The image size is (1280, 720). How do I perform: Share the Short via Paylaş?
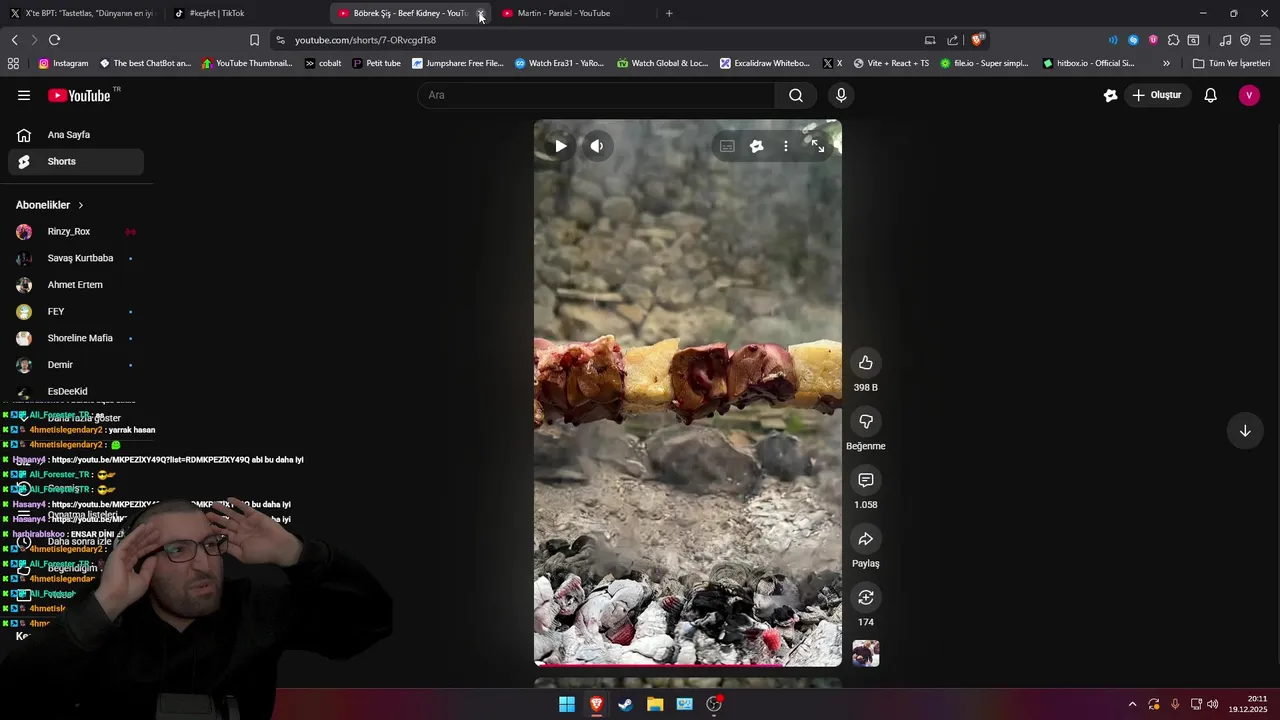click(x=866, y=539)
